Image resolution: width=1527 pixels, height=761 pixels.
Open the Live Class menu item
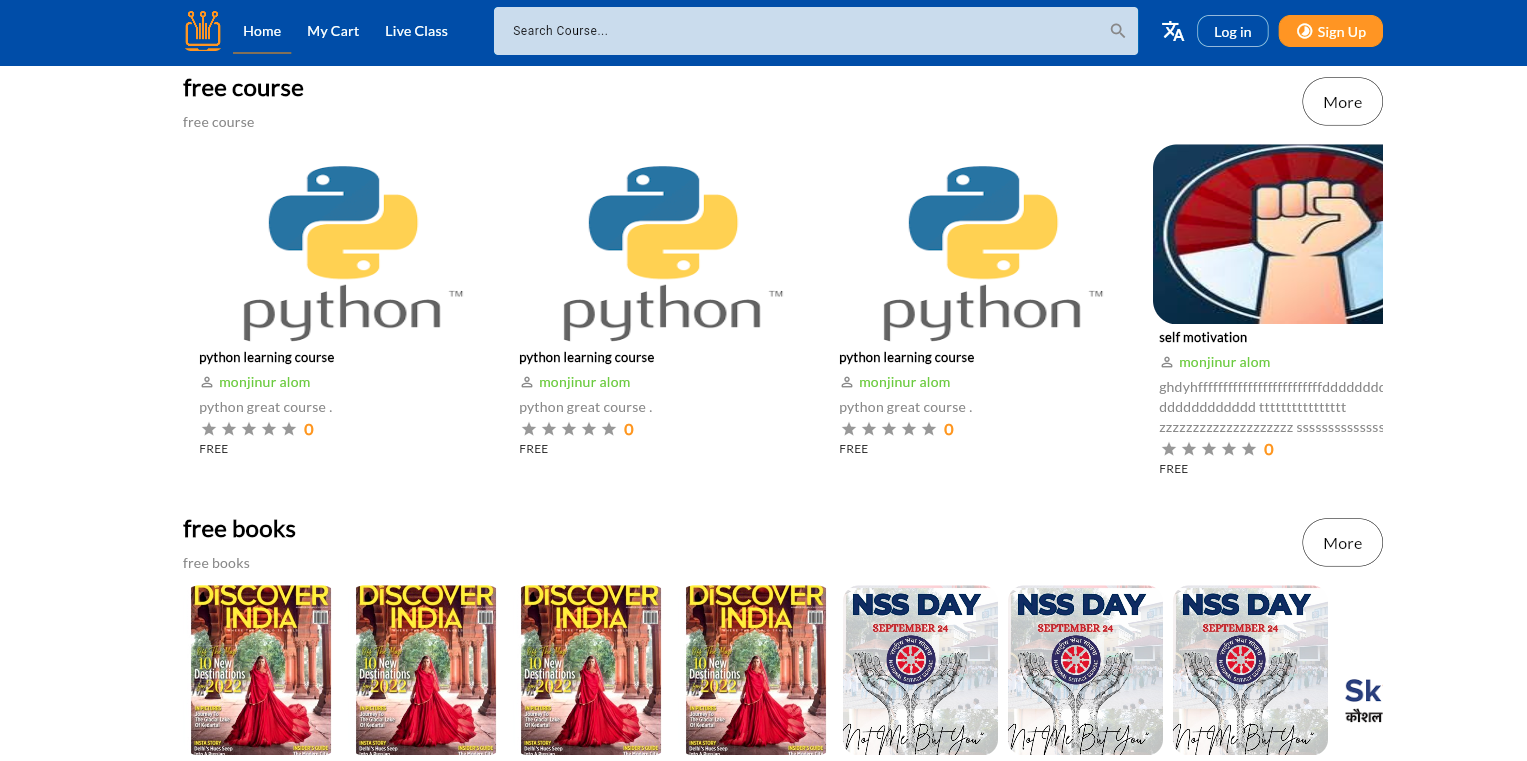point(416,31)
